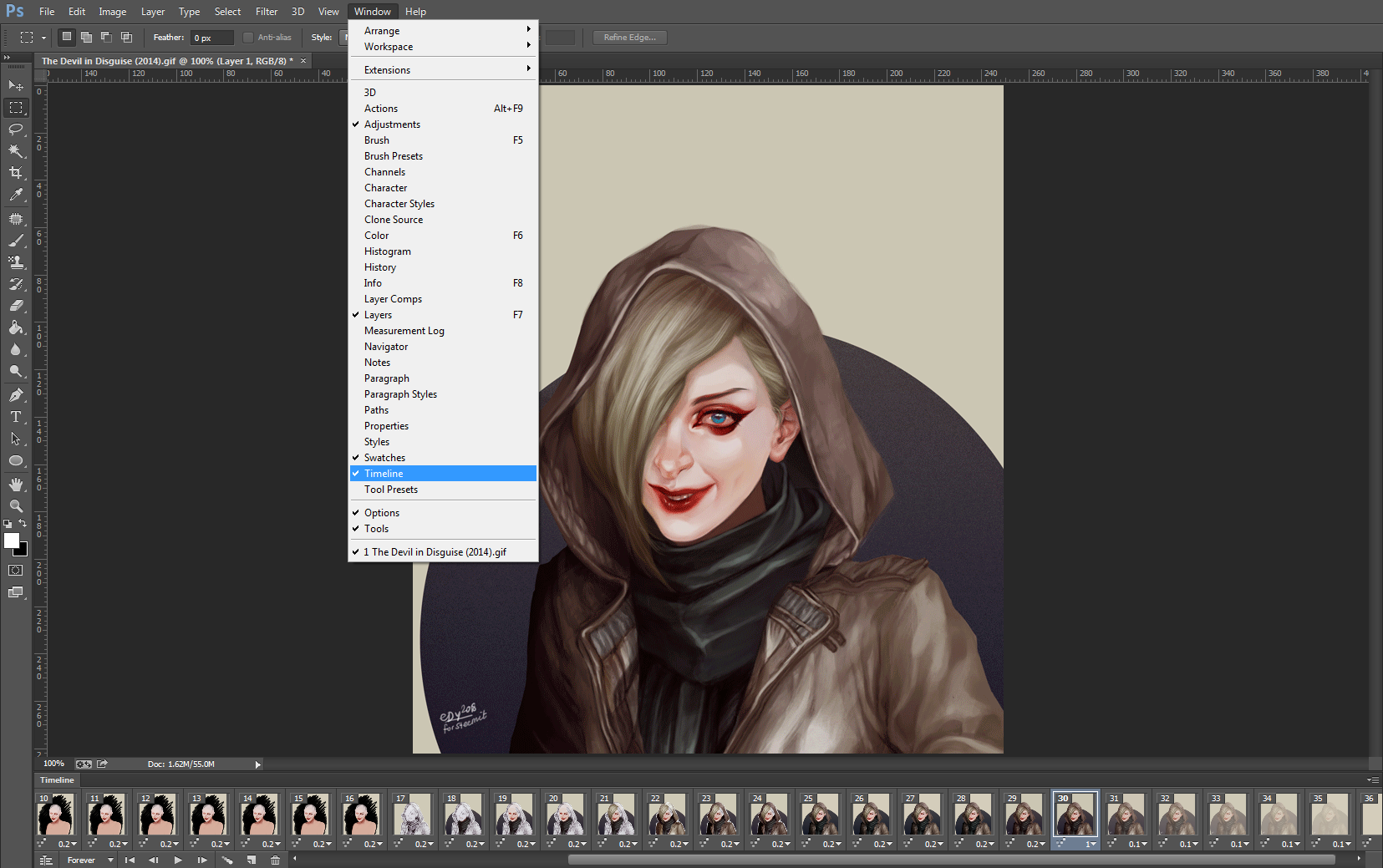Select the History Brush tool
Screen dimensions: 1383x868
coord(16,284)
